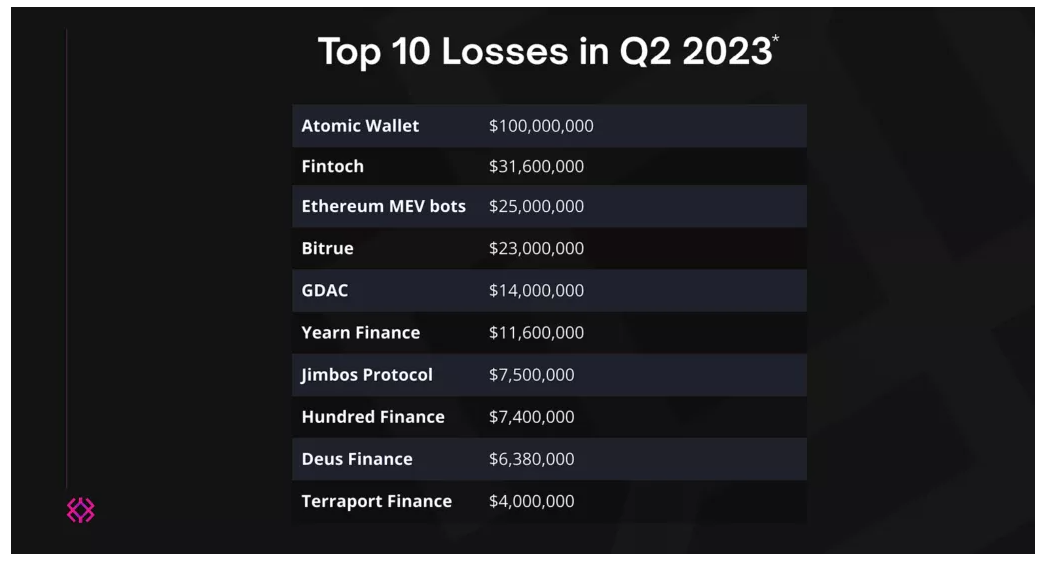Select the GDAC row label
Image resolution: width=1041 pixels, height=561 pixels.
325,290
